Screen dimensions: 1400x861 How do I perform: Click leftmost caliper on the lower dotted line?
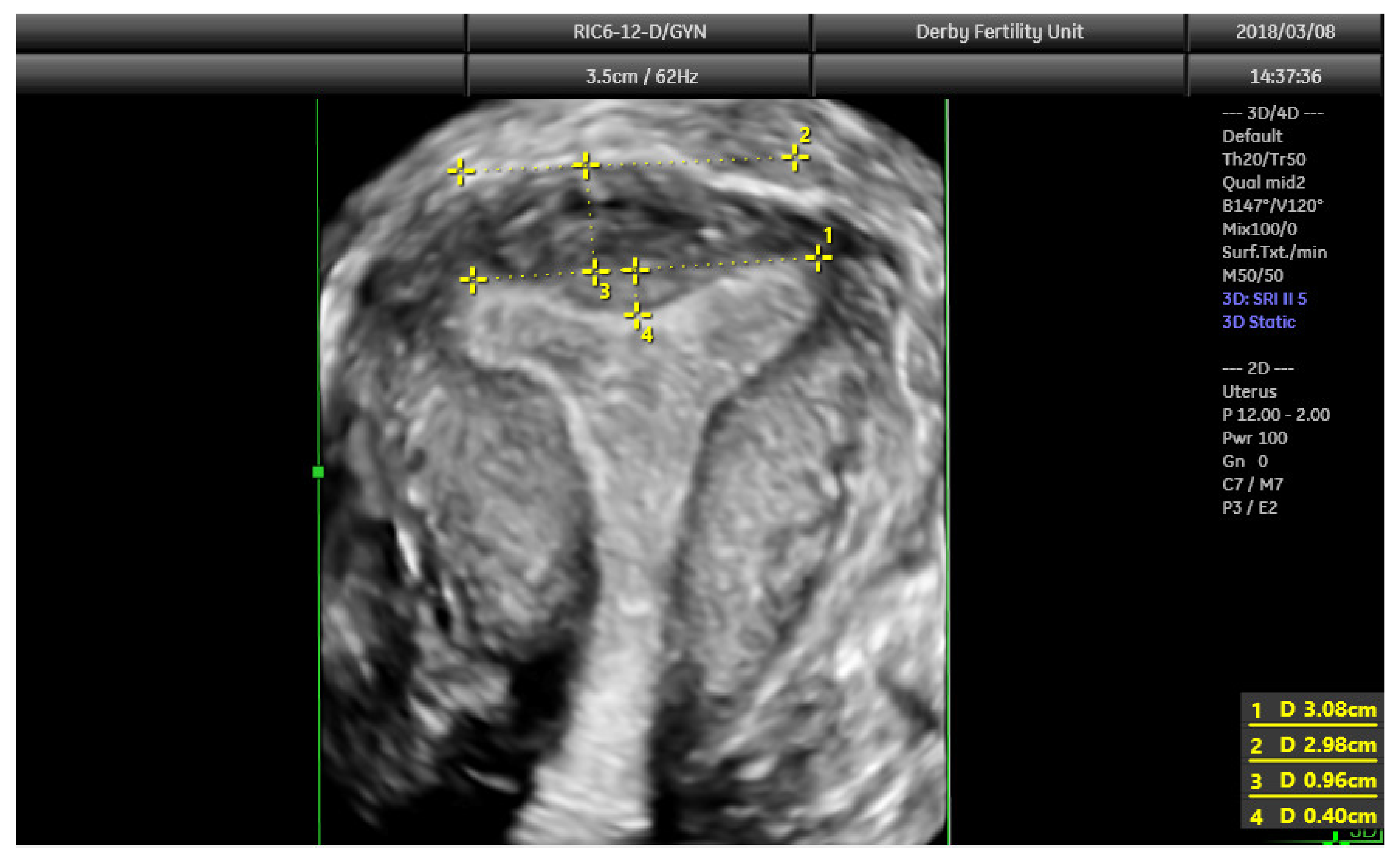473,279
